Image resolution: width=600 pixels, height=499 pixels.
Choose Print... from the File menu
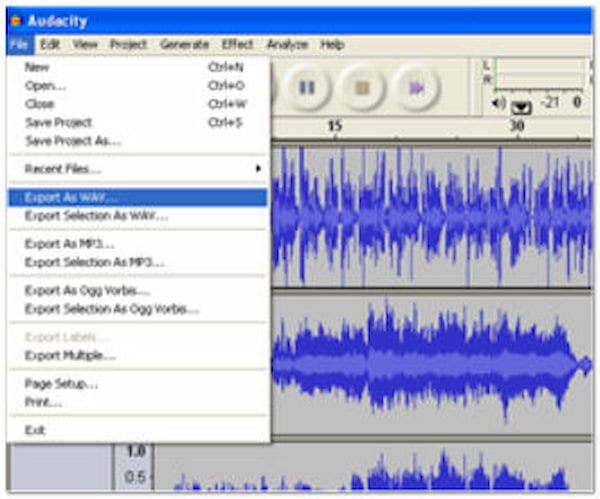(138, 402)
